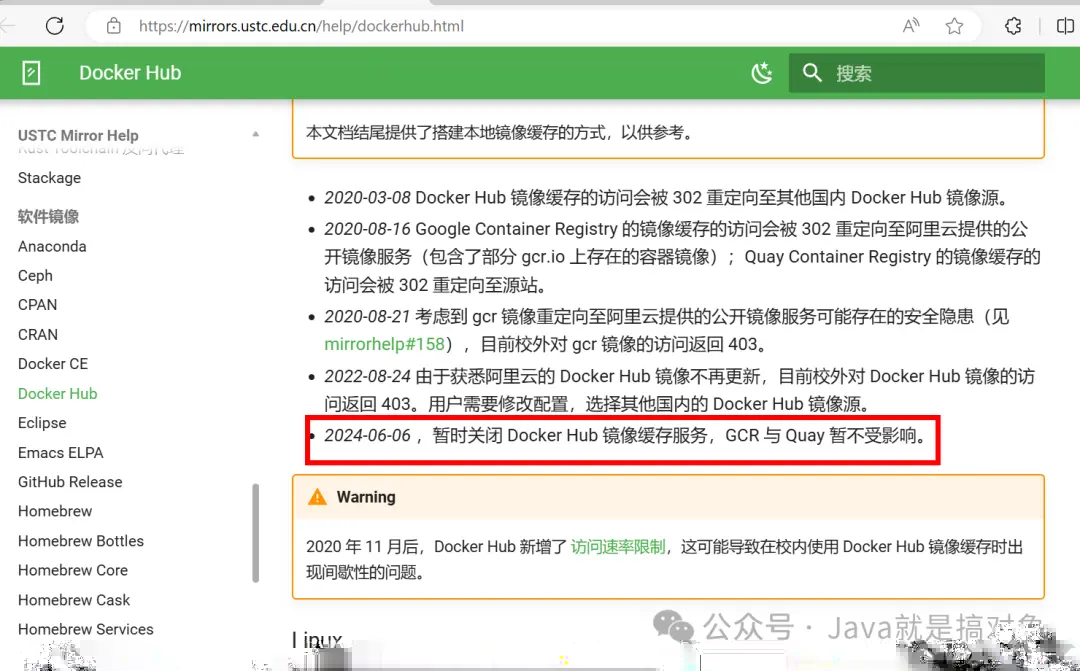This screenshot has height=671, width=1080.
Task: Click the 搜索 search input field
Action: (917, 73)
